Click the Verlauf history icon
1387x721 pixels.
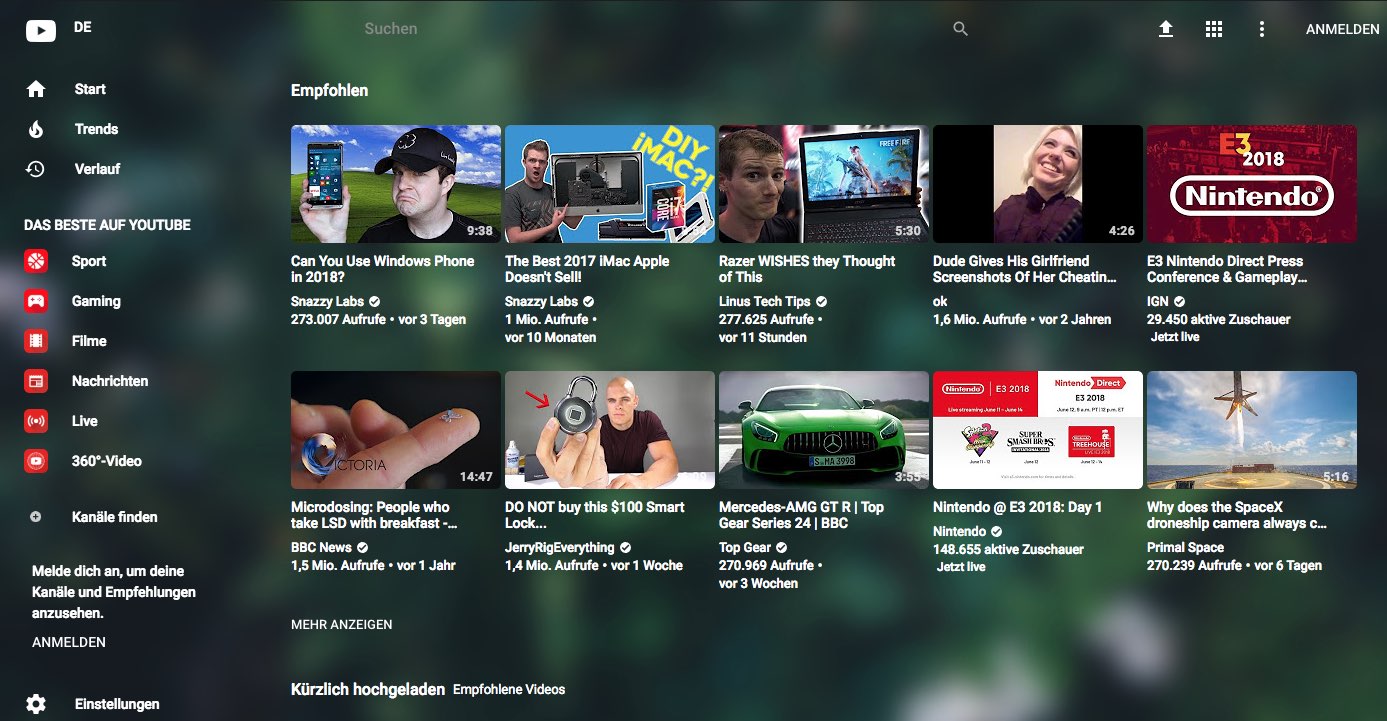click(x=36, y=169)
